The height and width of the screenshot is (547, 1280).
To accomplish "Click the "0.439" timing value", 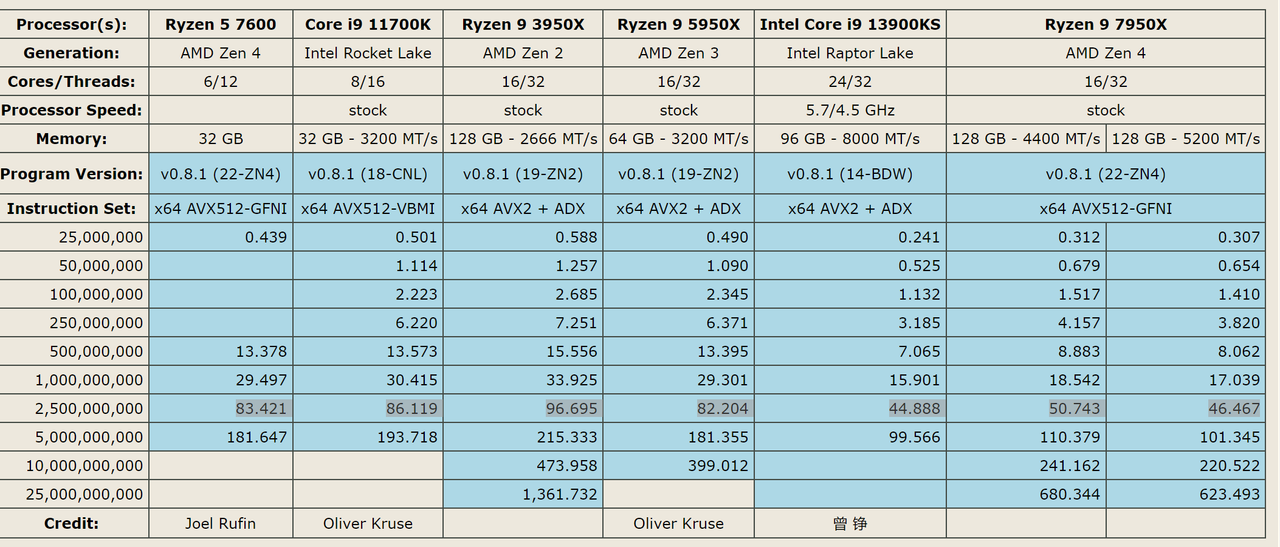I will 265,237.
